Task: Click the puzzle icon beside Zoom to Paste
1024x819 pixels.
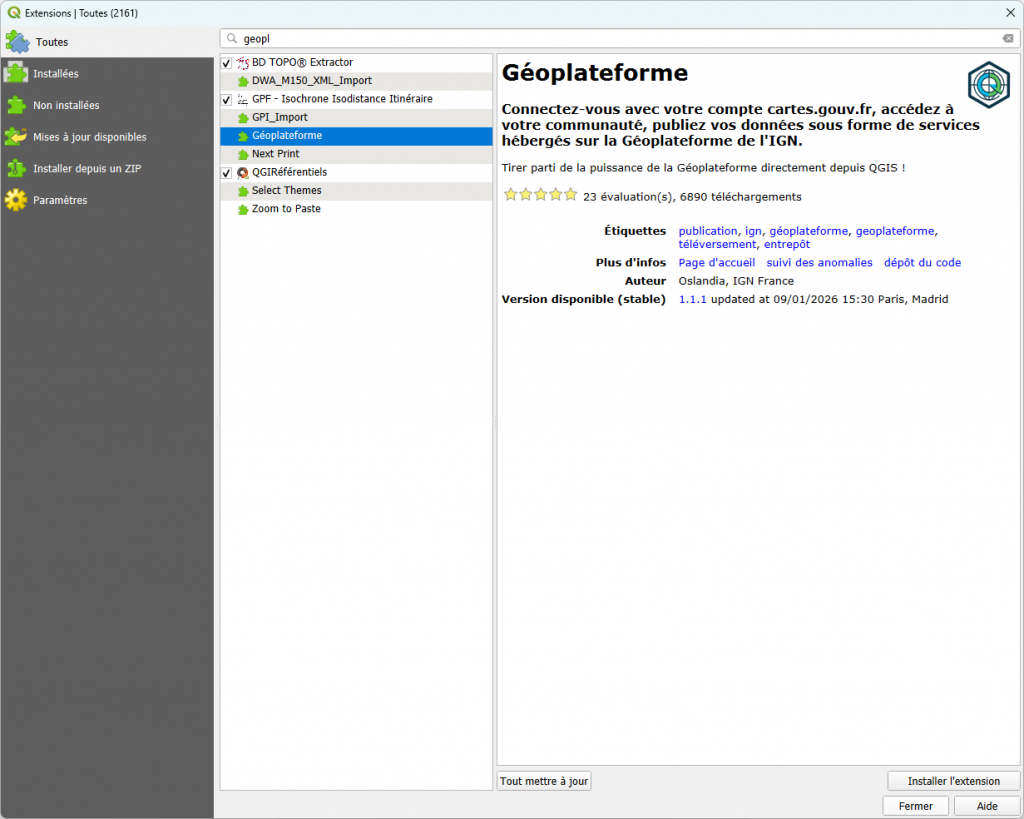Action: (243, 209)
